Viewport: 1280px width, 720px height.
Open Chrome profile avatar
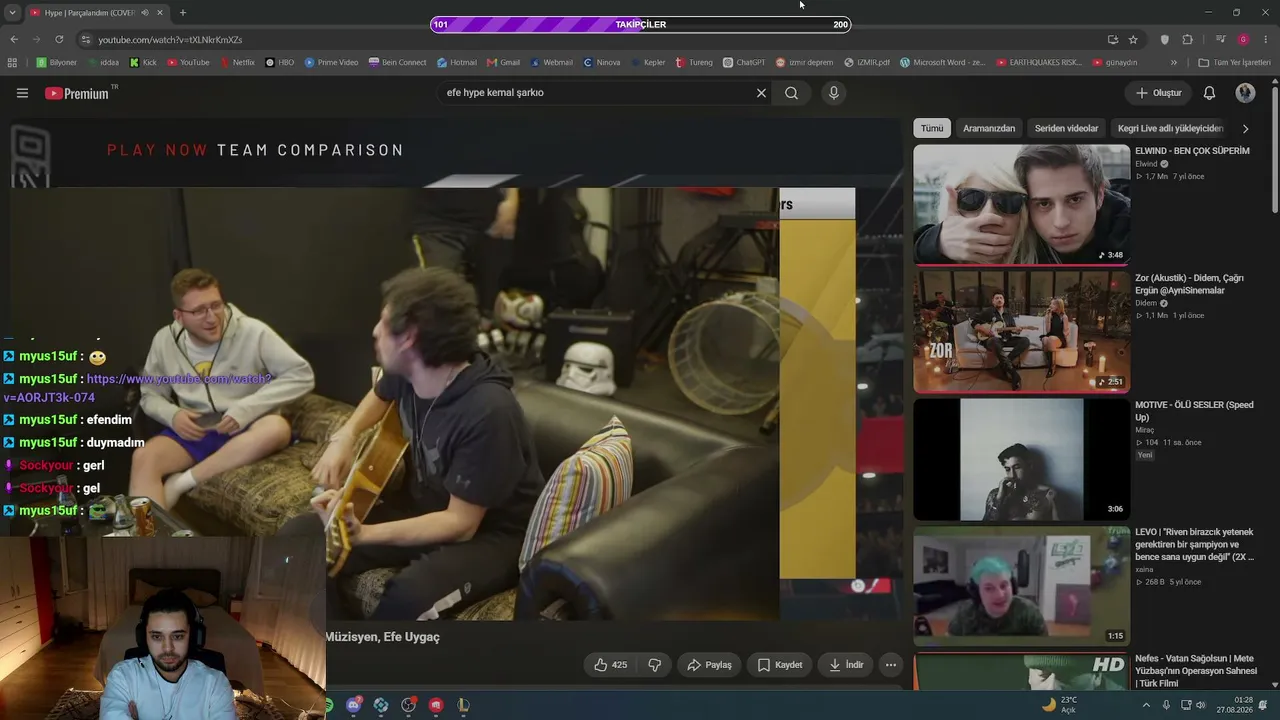click(x=1243, y=40)
